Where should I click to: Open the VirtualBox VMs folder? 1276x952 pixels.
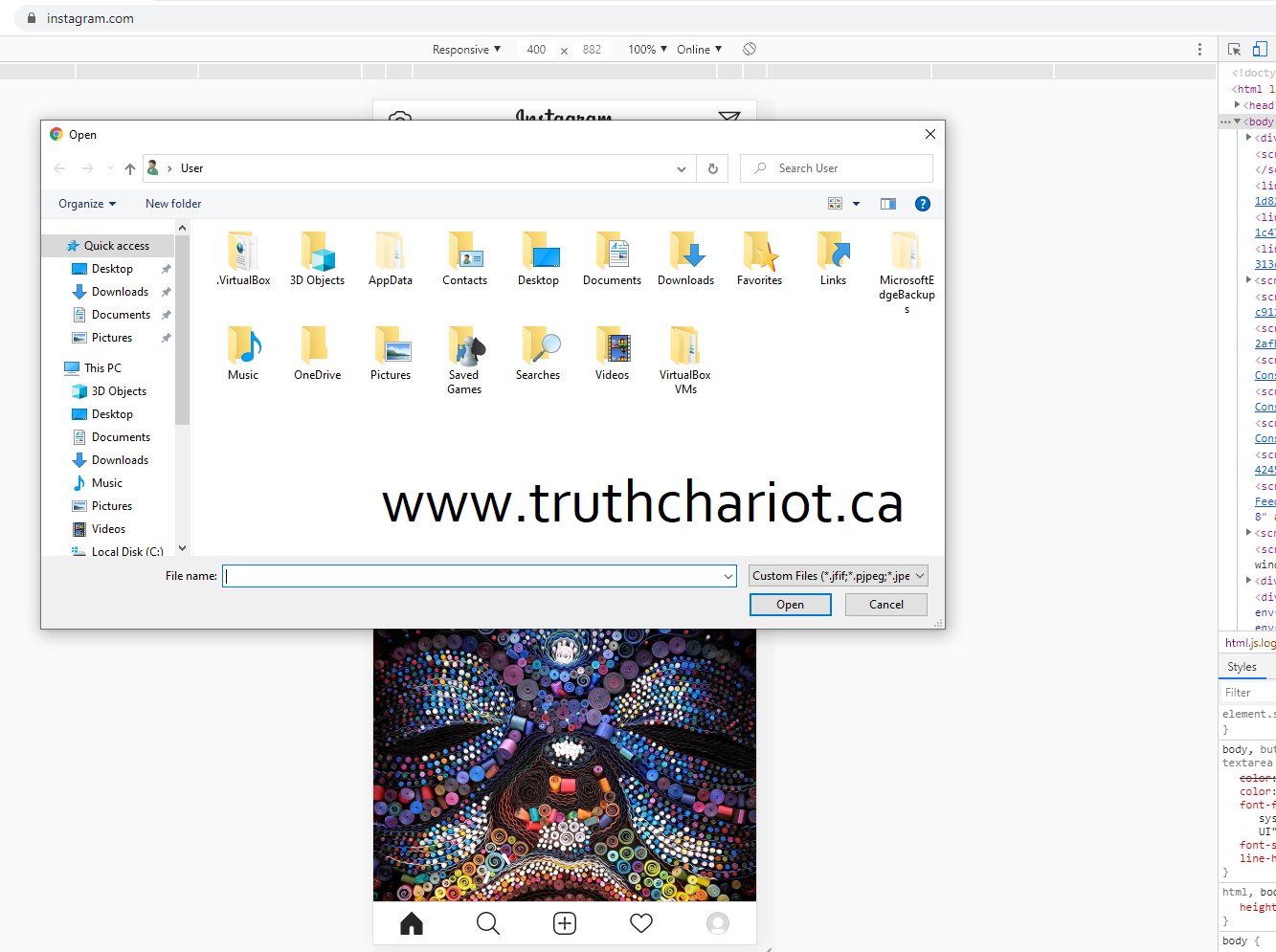(x=685, y=360)
